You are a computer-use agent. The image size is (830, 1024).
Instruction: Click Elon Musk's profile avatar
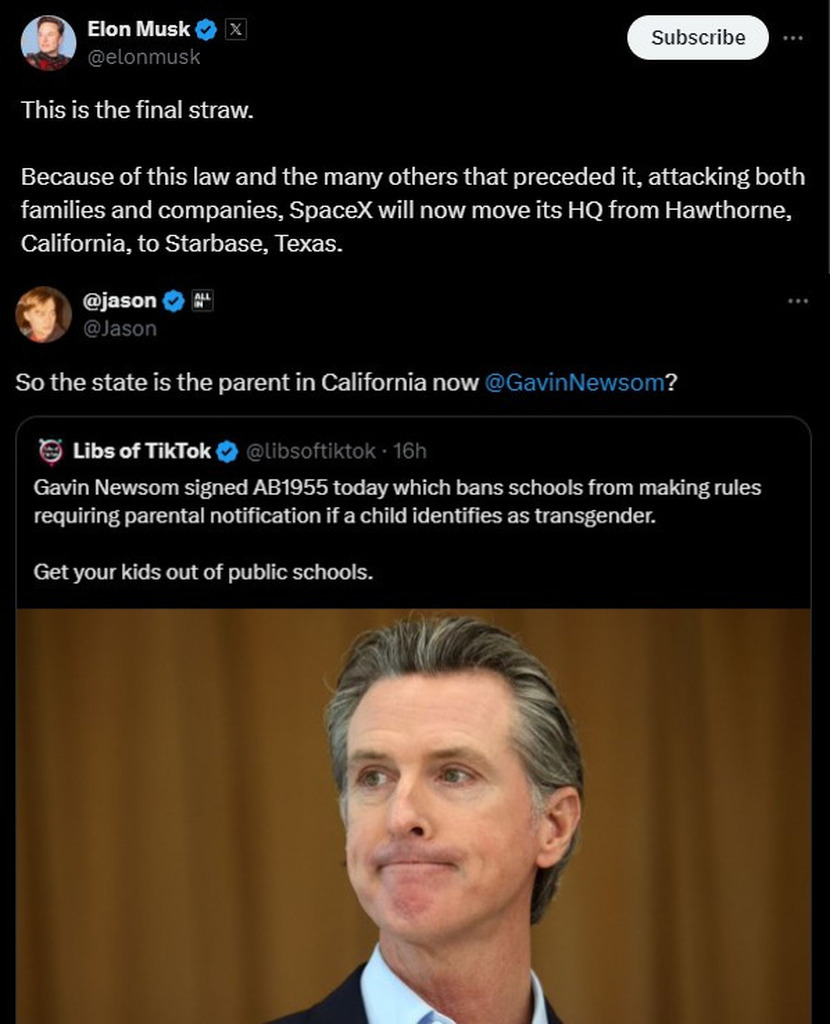pos(44,42)
